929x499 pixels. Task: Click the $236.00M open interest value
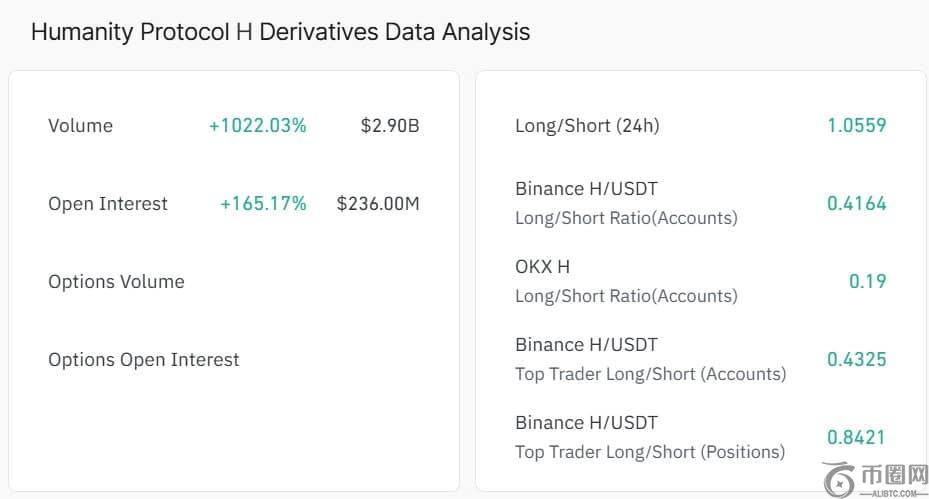coord(378,204)
